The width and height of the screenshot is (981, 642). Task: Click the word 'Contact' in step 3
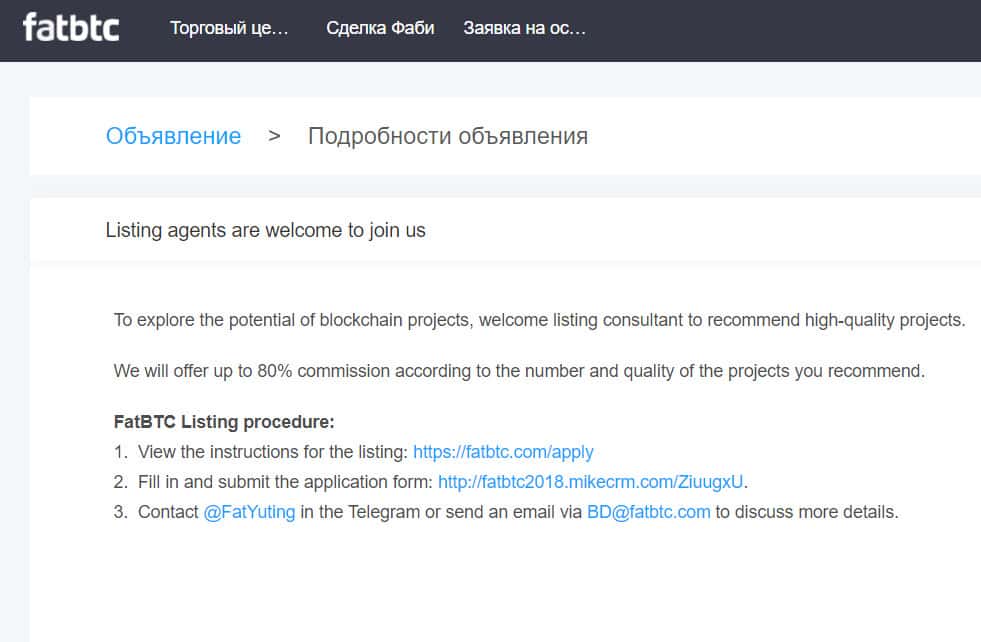point(168,513)
